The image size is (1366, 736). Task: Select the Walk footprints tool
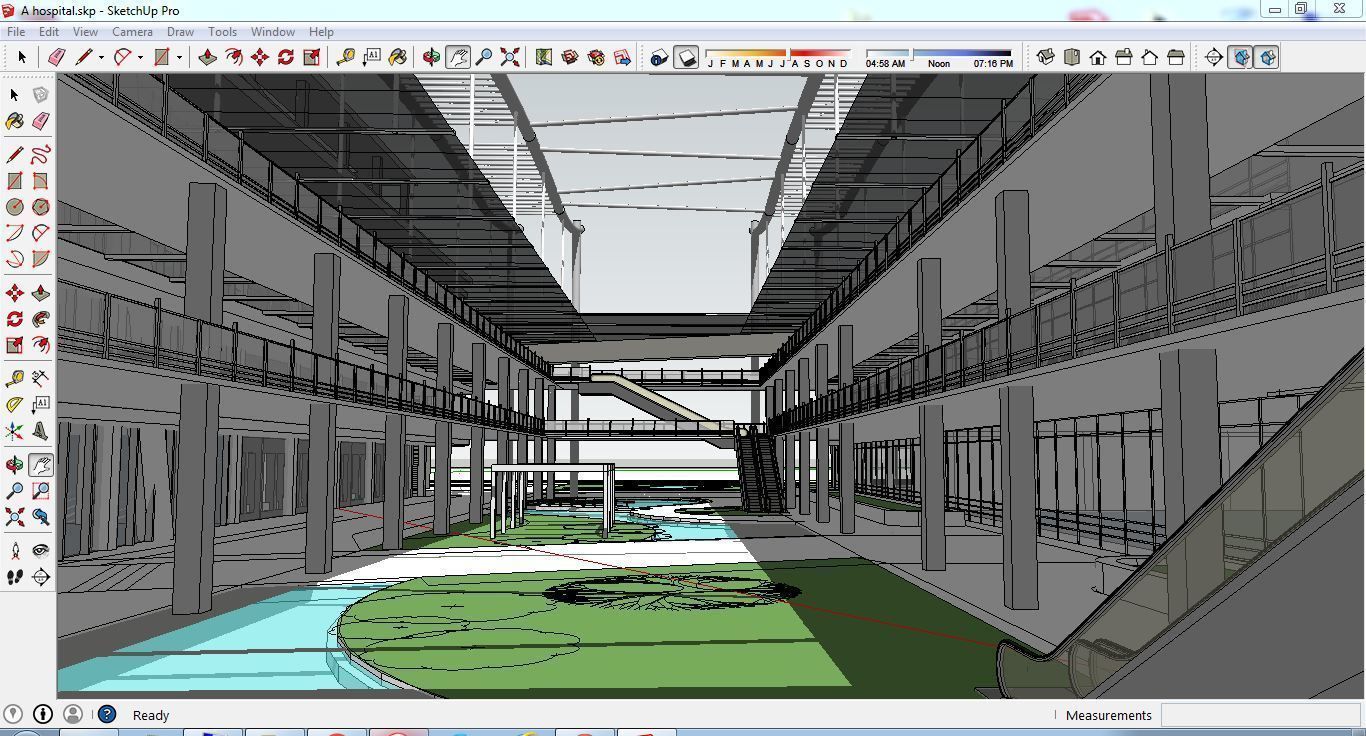(15, 577)
